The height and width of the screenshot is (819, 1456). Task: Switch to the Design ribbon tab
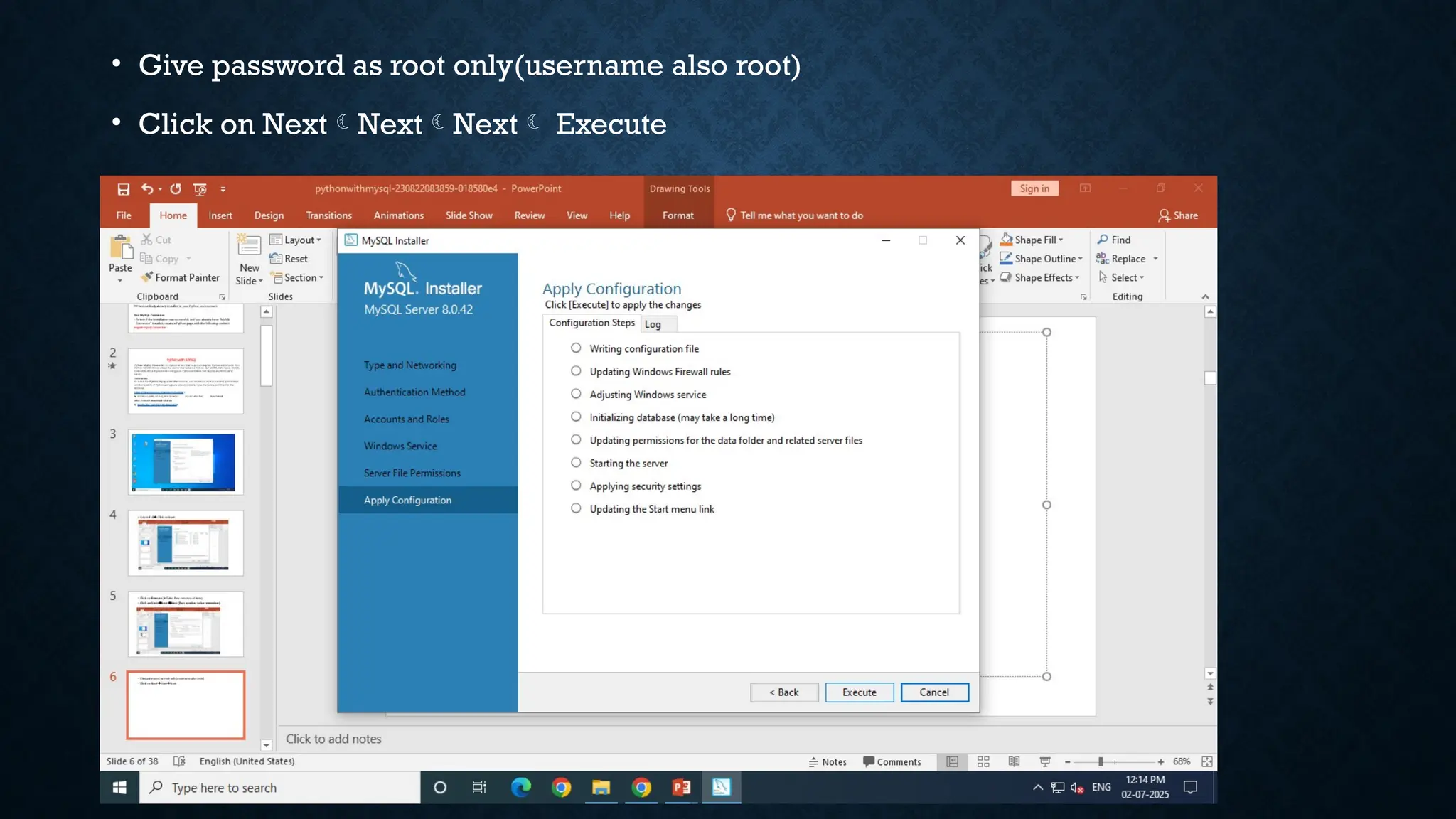point(269,215)
